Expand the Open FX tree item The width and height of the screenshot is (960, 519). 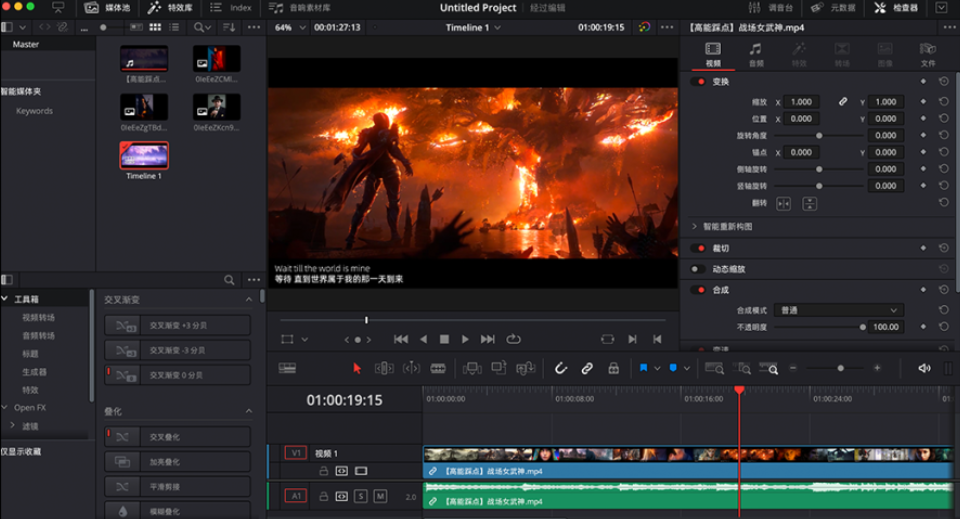(5, 407)
